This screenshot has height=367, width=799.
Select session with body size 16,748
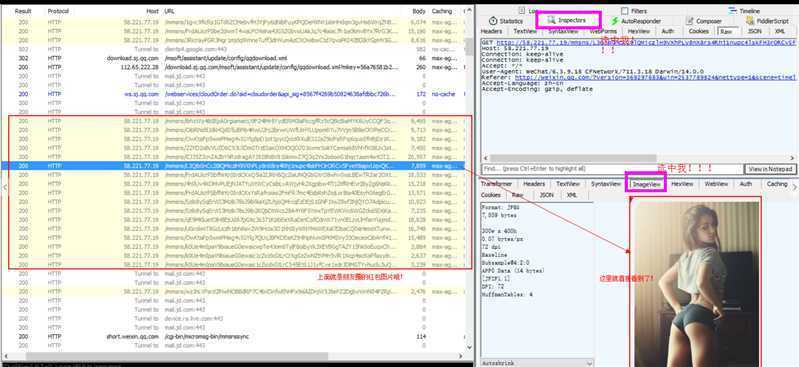coord(234,229)
